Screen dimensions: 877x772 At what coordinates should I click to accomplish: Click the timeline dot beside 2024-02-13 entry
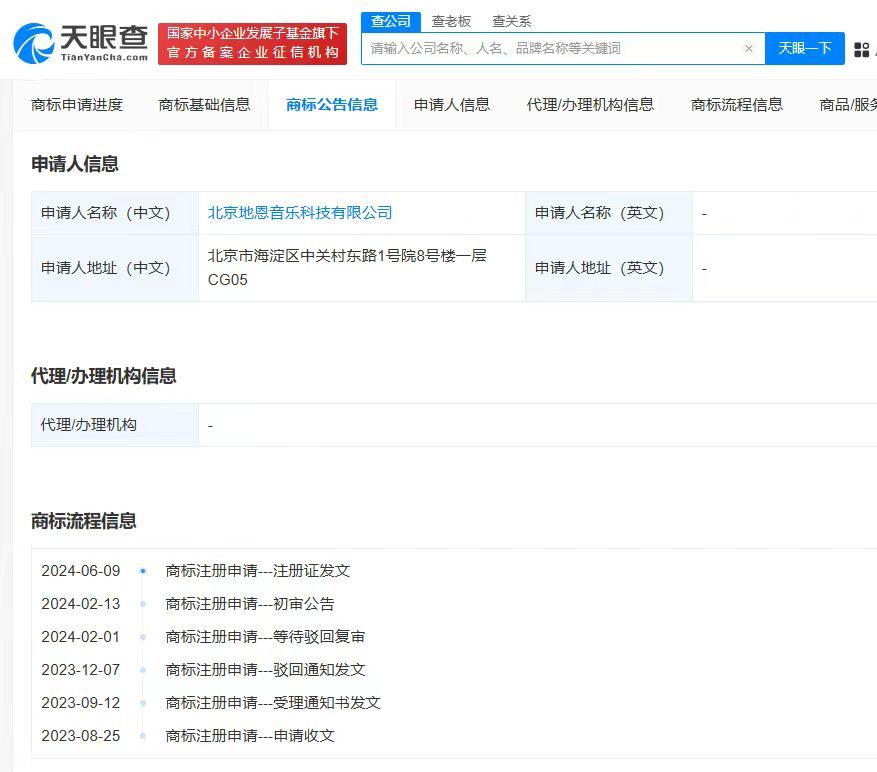pyautogui.click(x=142, y=603)
